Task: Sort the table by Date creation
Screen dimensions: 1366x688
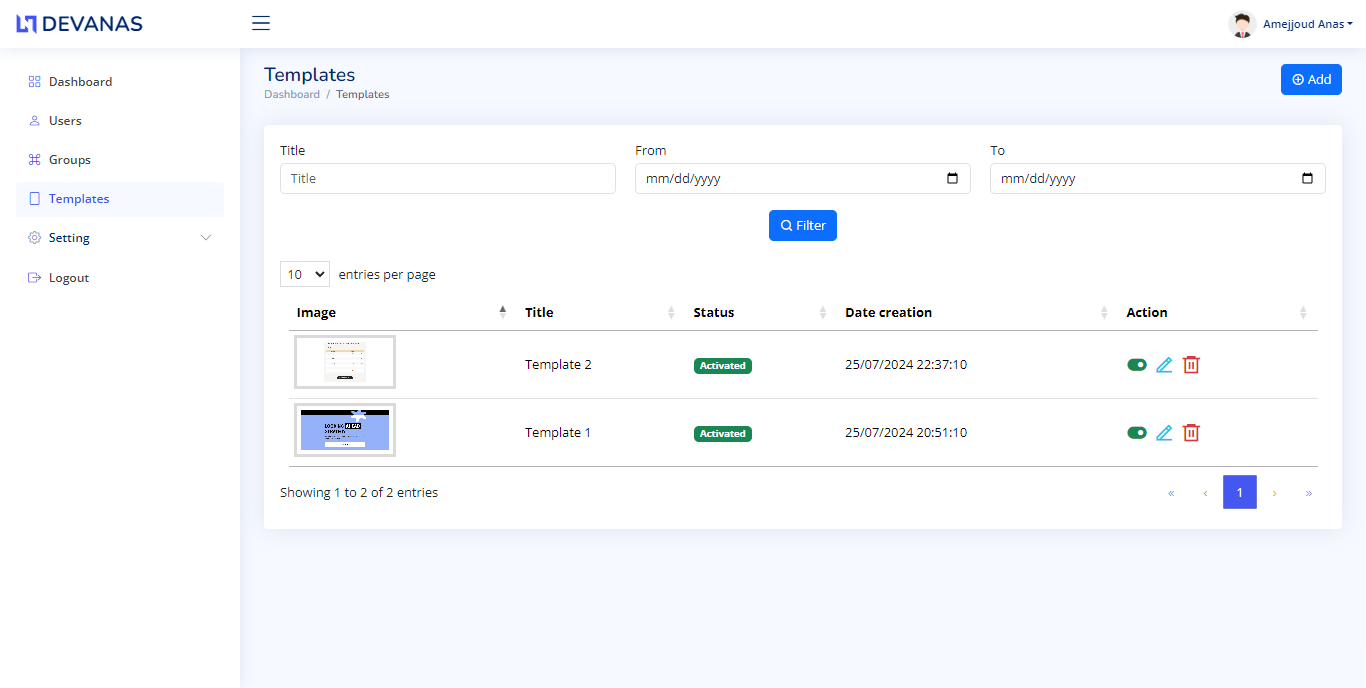Action: (x=888, y=312)
